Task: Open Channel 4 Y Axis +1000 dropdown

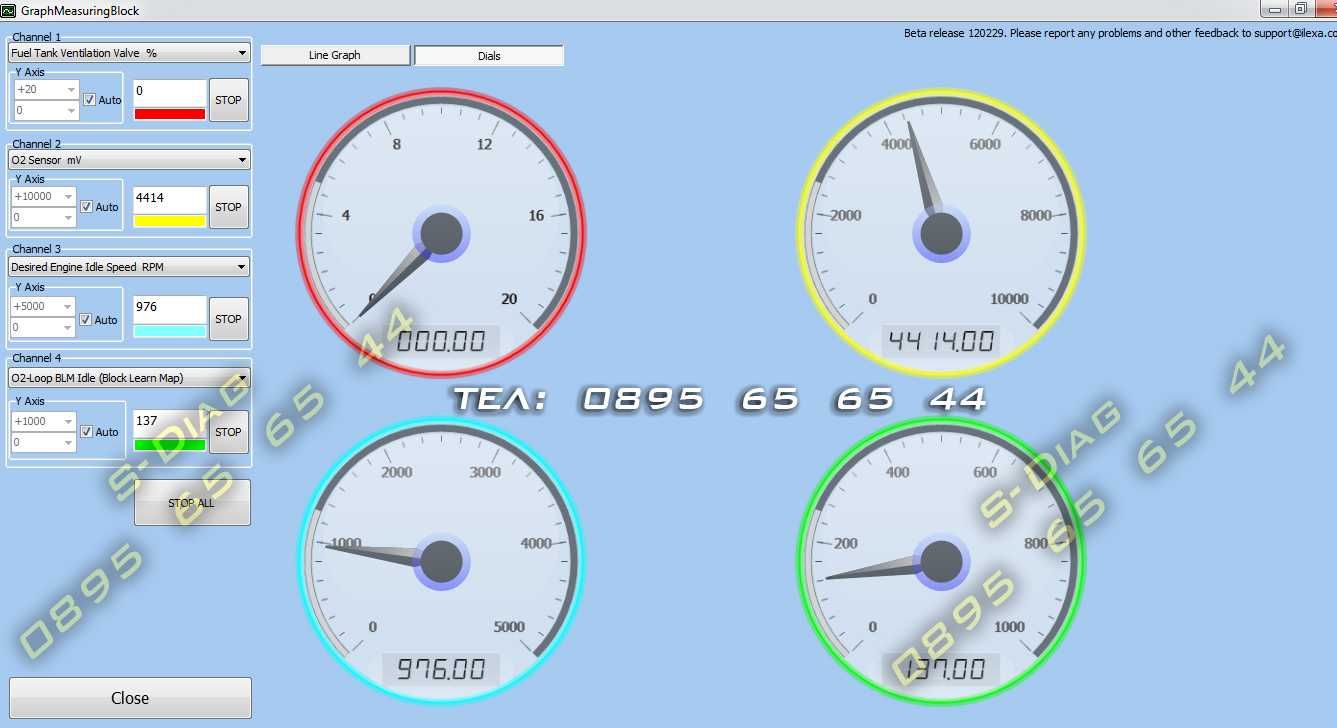Action: (x=43, y=421)
